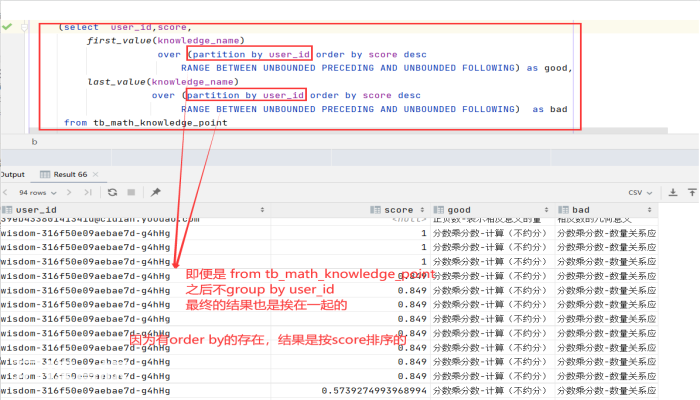
Task: Click the 'b' alias line in editor
Action: [34, 142]
